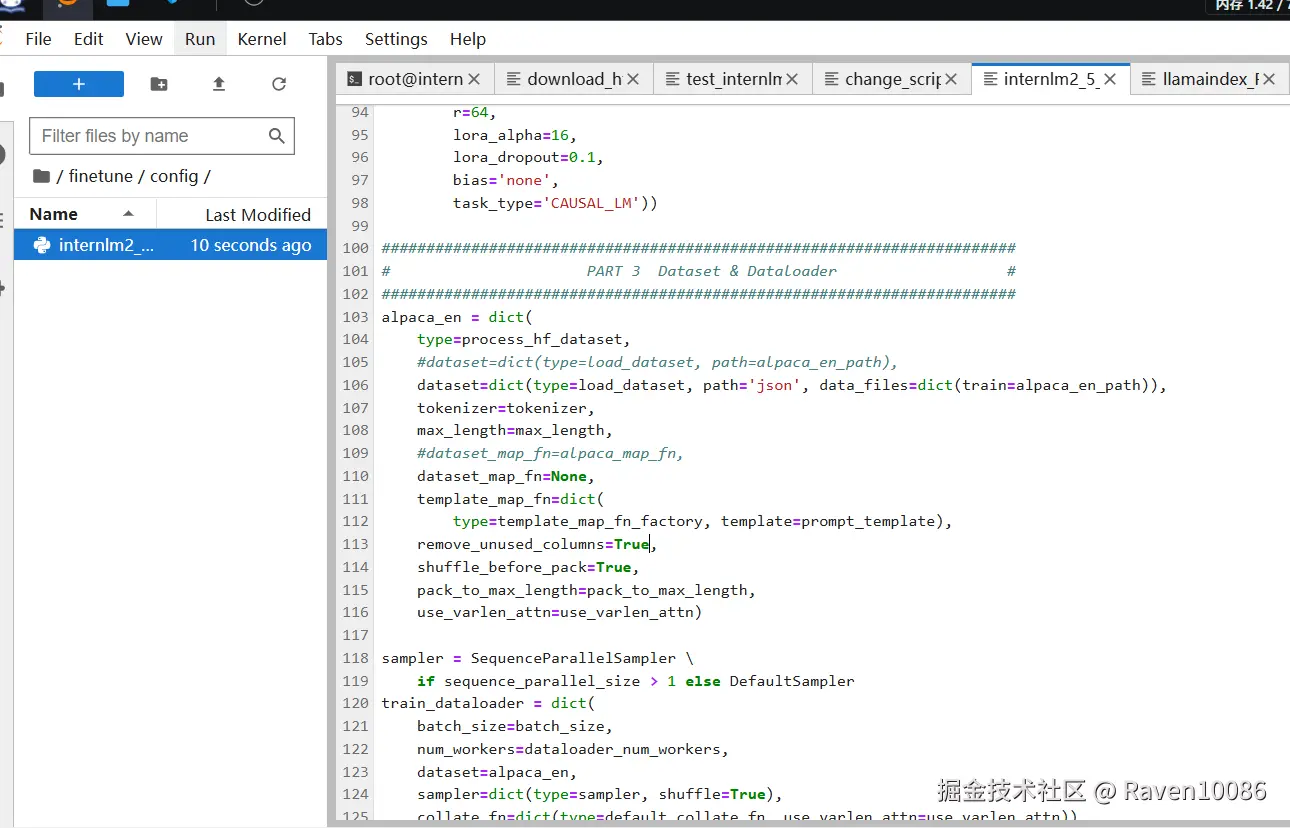Click the 'lora_dropout=0.1' line
The width and height of the screenshot is (1290, 828).
pos(528,157)
